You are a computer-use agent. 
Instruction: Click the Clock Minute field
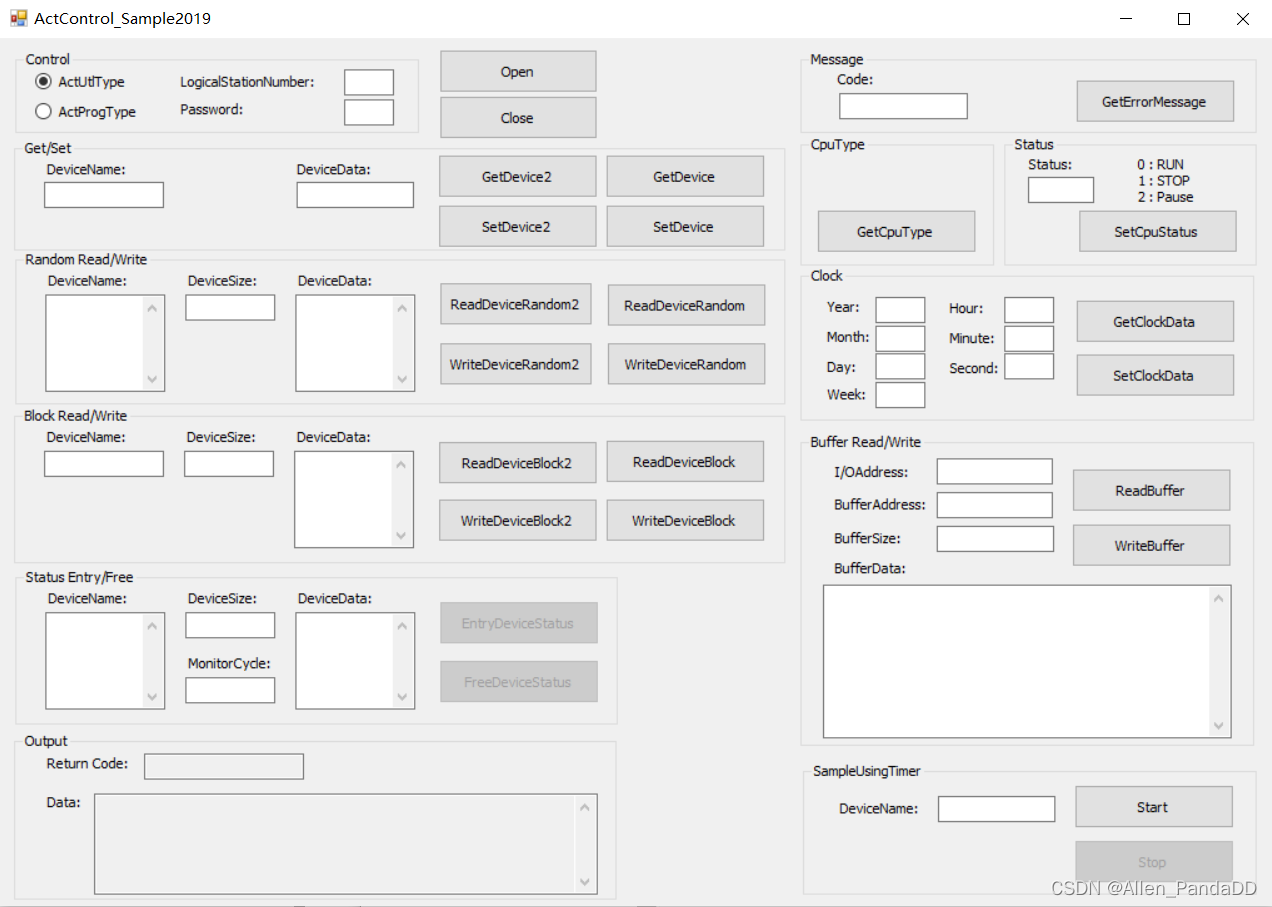[1029, 338]
